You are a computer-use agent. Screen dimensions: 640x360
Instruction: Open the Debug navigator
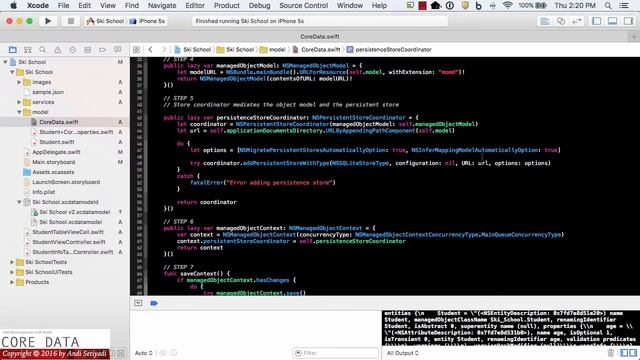click(87, 50)
